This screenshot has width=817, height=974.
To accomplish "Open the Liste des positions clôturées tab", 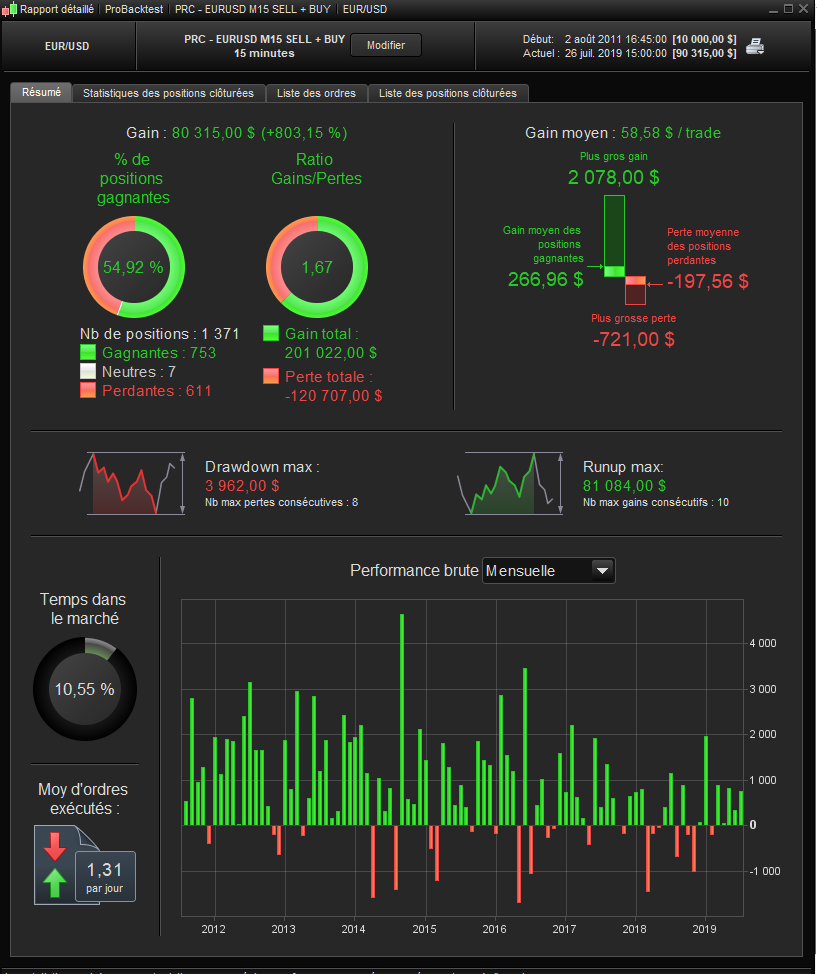I will pos(447,93).
